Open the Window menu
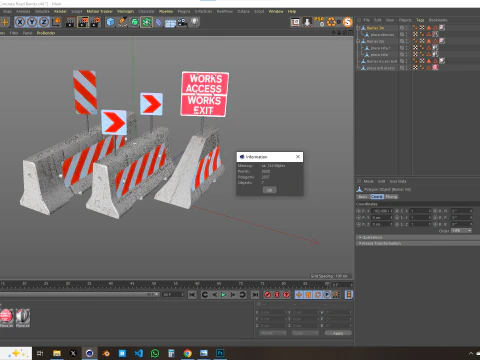Image resolution: width=480 pixels, height=360 pixels. point(276,11)
